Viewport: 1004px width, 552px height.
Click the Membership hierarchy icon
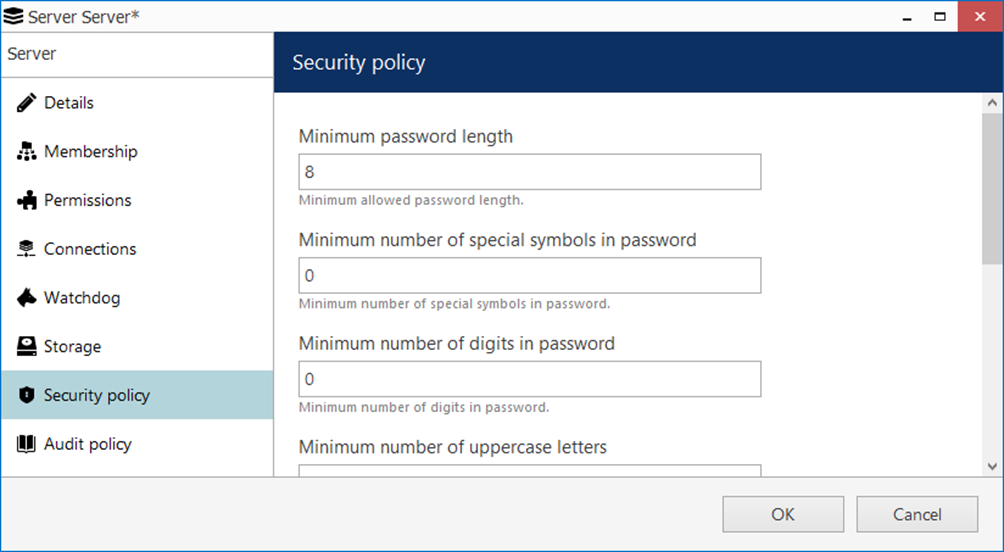click(27, 152)
